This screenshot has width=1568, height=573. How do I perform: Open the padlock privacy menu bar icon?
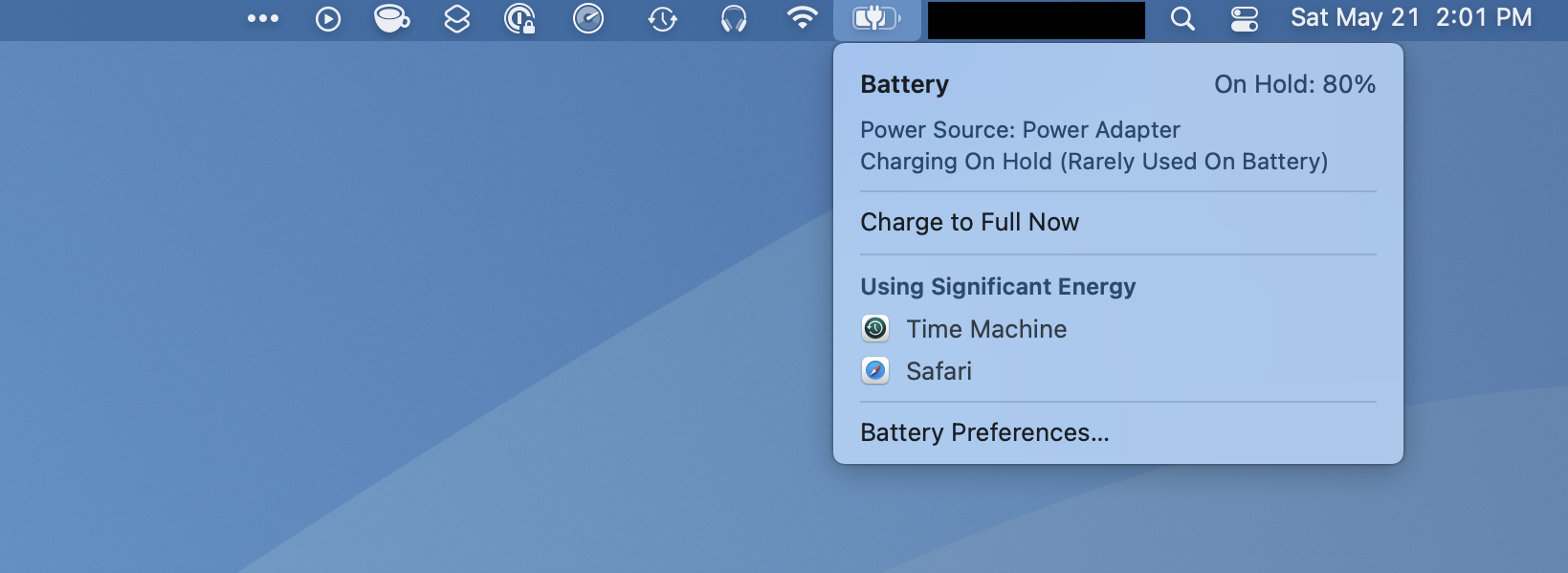click(x=519, y=19)
